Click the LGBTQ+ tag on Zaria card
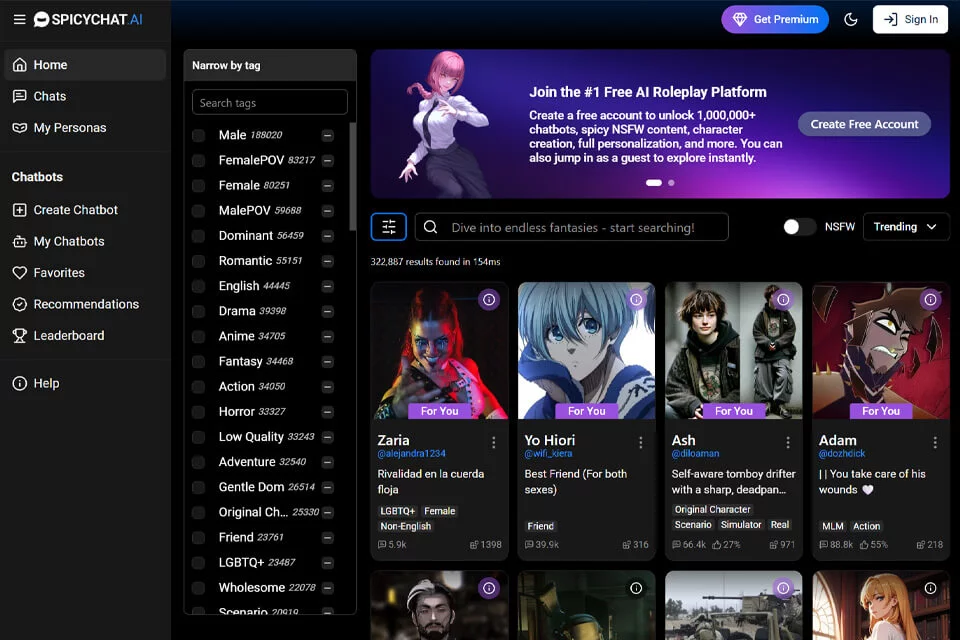Image resolution: width=960 pixels, height=640 pixels. (397, 511)
